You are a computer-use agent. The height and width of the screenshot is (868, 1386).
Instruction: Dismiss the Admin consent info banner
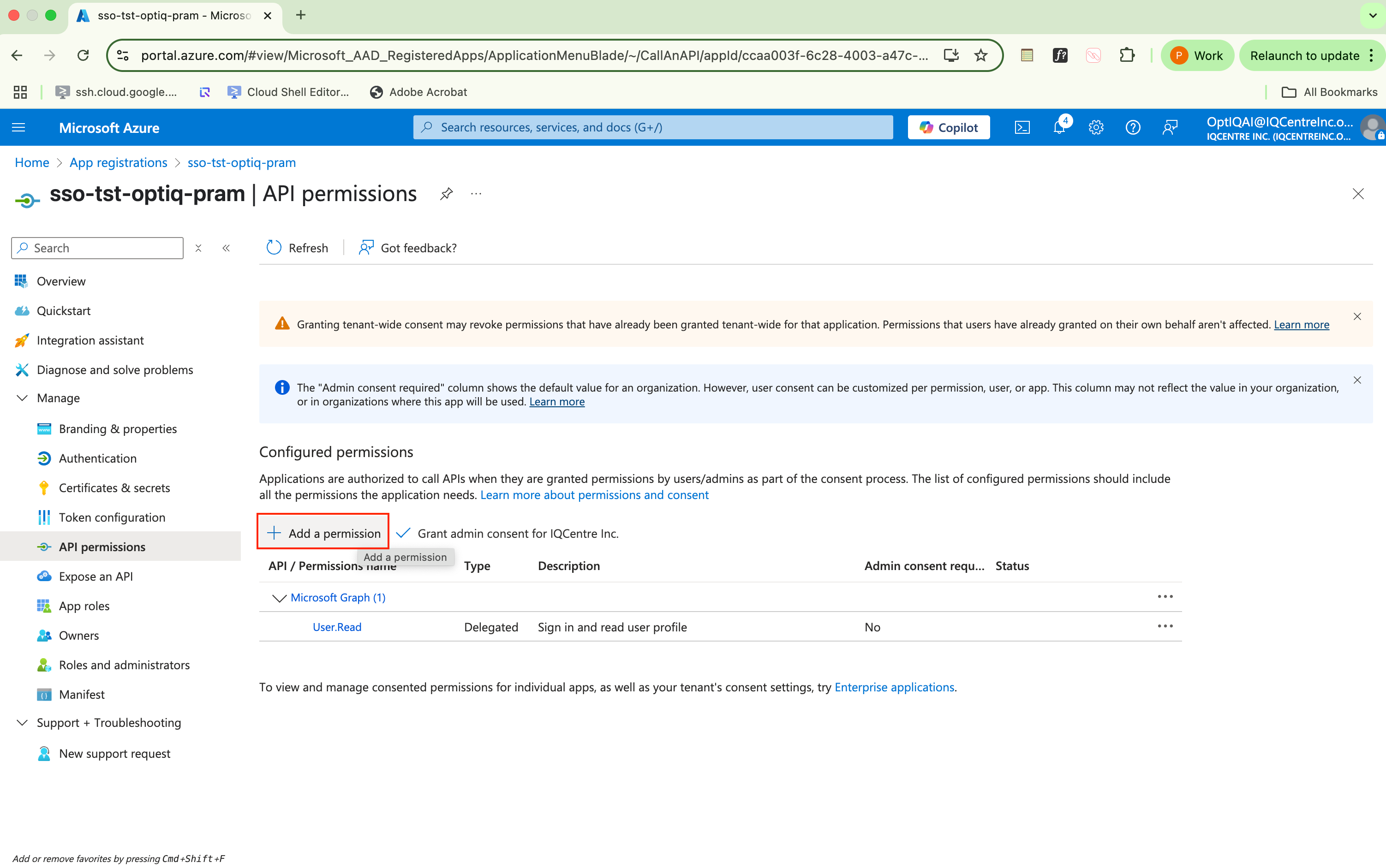click(x=1357, y=380)
